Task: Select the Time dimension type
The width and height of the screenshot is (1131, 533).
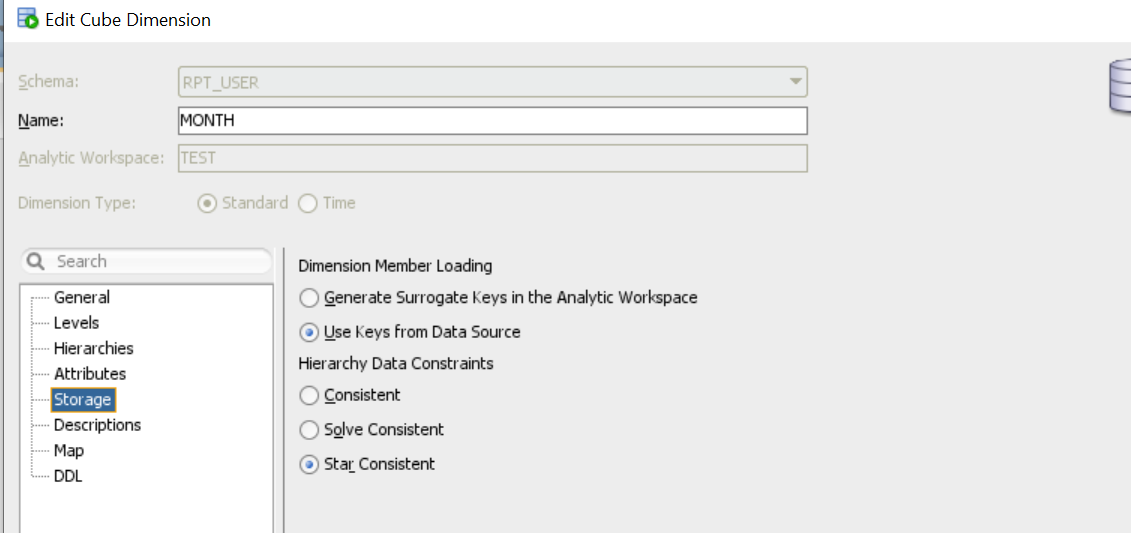Action: (308, 203)
